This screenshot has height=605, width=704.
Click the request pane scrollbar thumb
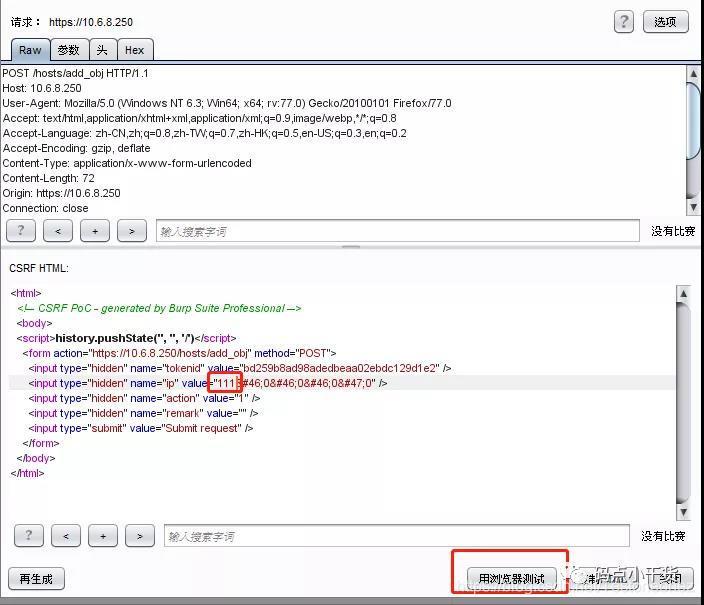[x=693, y=120]
